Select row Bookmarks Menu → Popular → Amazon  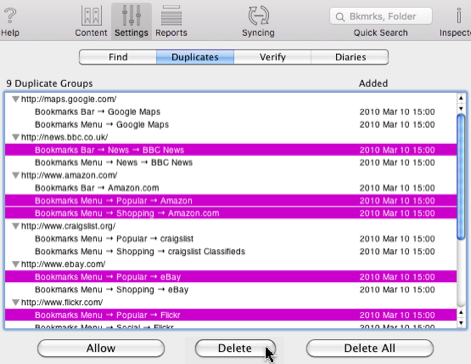231,201
